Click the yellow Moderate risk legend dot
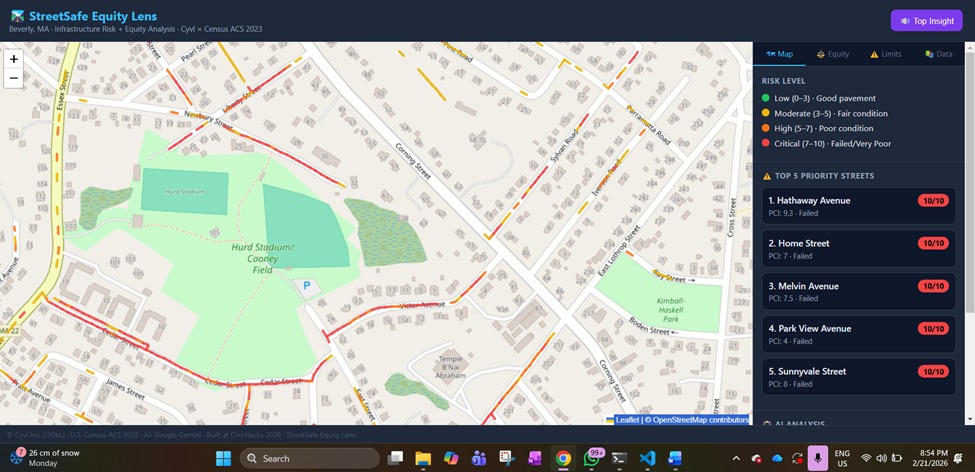The height and width of the screenshot is (472, 975). (x=765, y=113)
